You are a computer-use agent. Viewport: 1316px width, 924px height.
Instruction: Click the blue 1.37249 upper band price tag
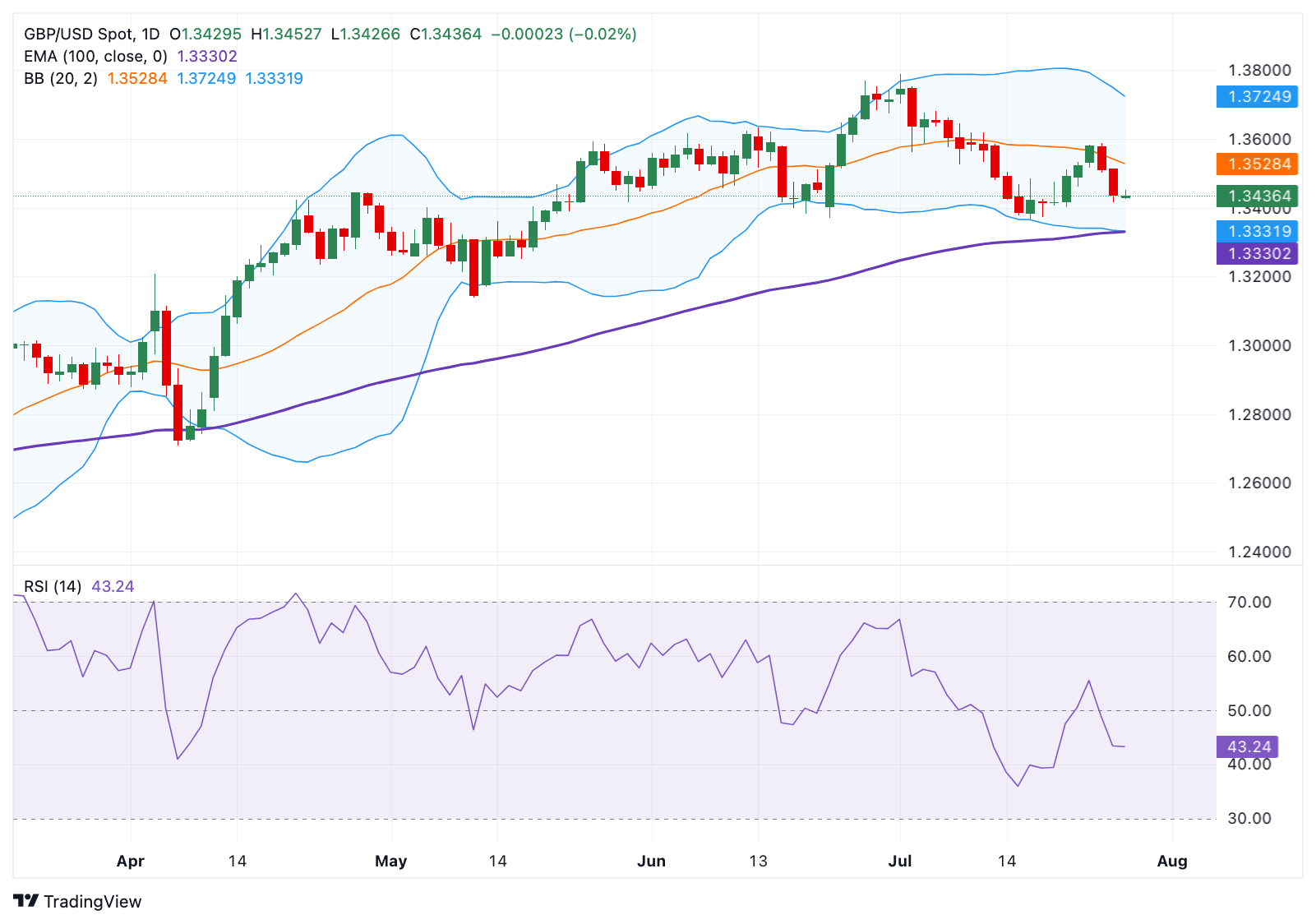[1258, 96]
